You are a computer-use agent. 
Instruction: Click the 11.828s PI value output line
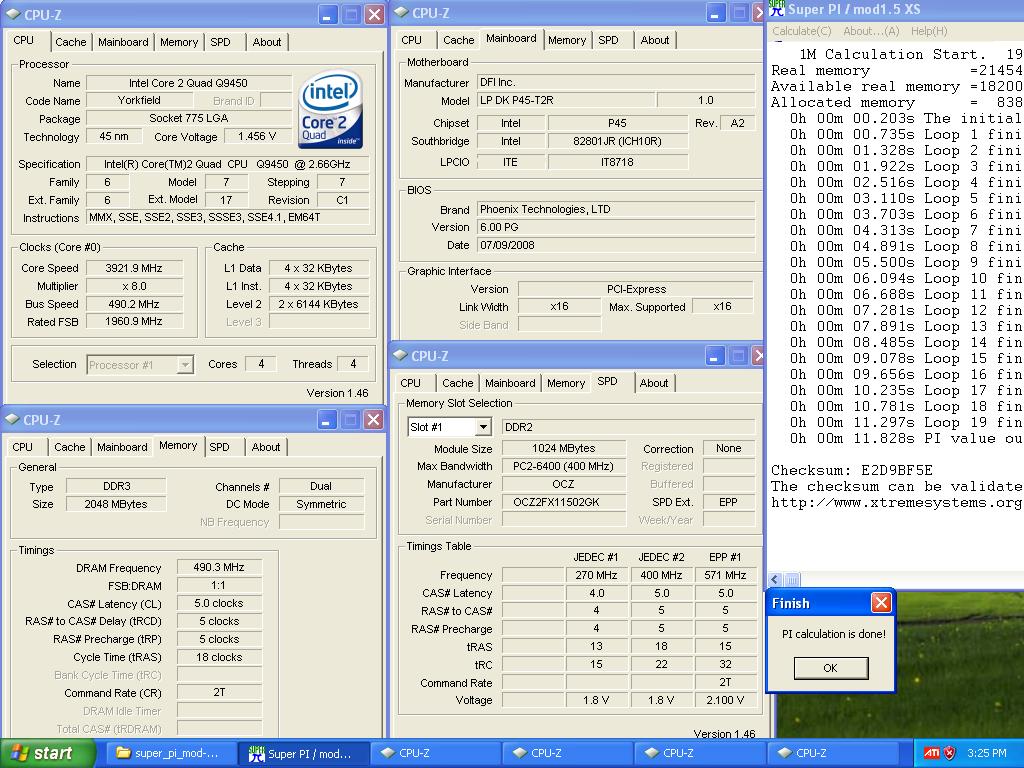point(905,439)
